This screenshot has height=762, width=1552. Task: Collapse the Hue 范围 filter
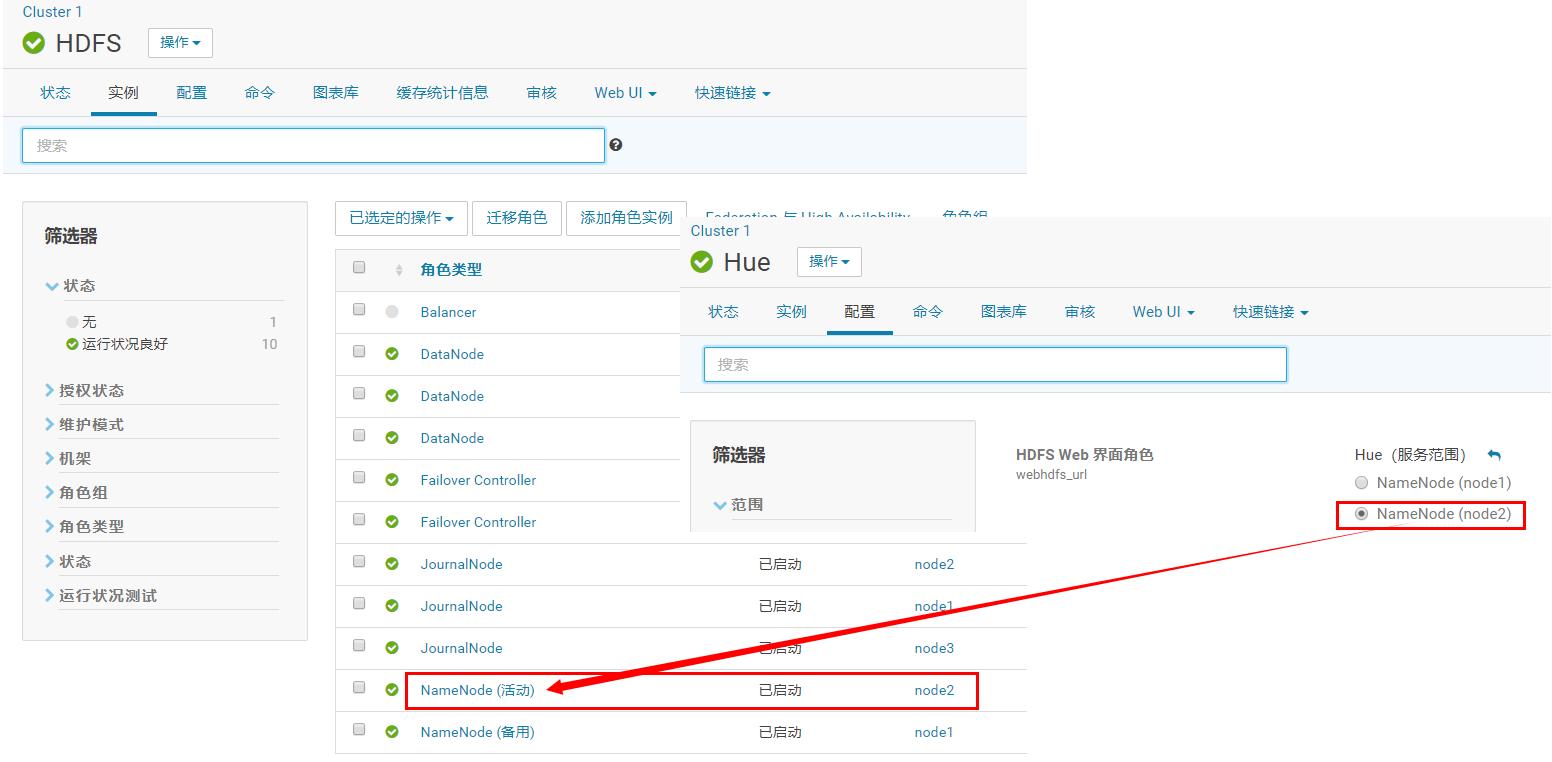738,505
